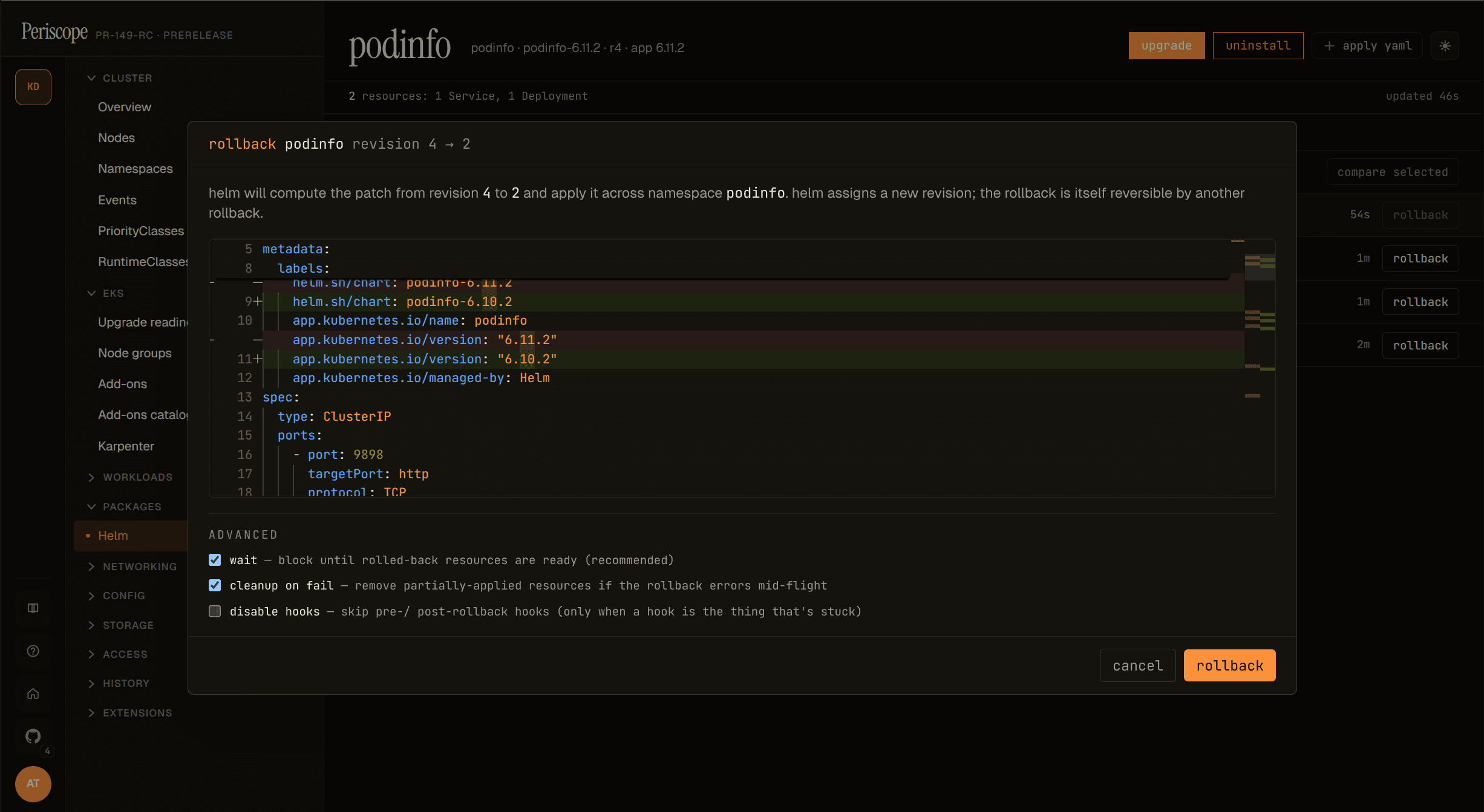Check the disable hooks checkbox
The height and width of the screenshot is (812, 1484).
(215, 611)
